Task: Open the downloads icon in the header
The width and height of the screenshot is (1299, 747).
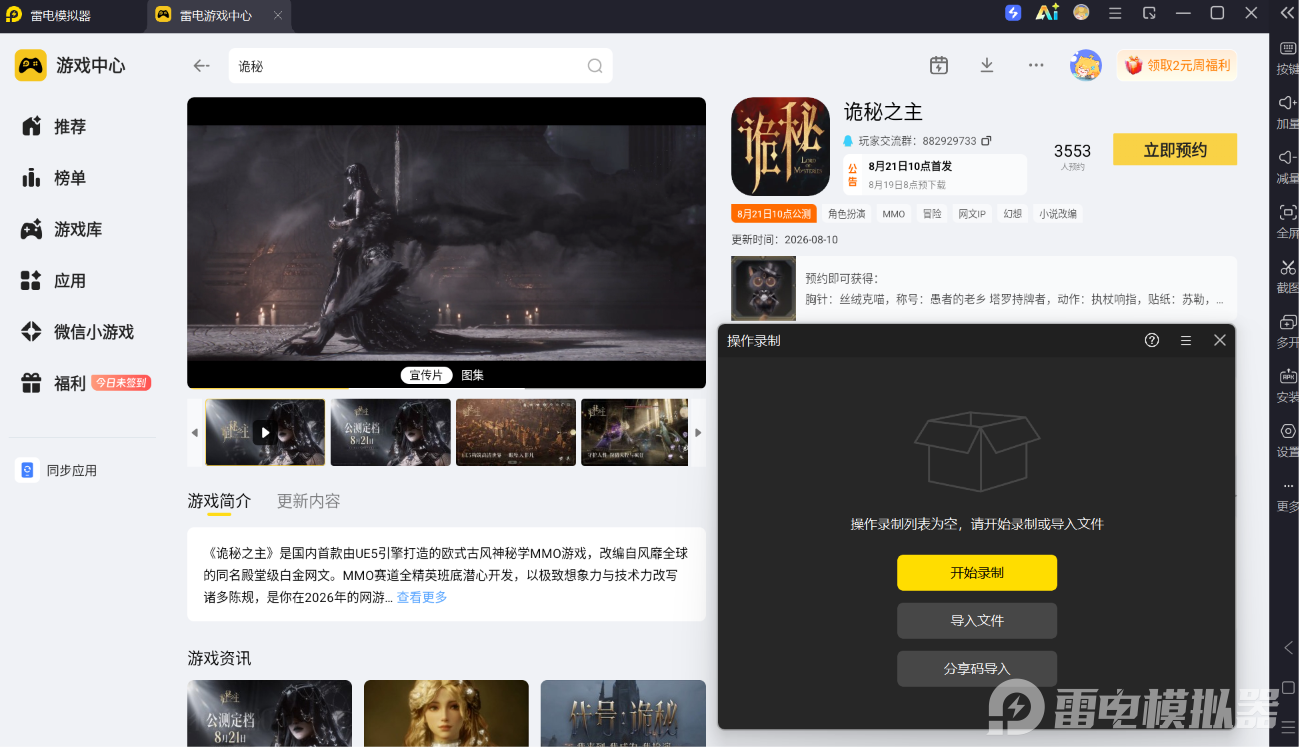Action: point(987,65)
